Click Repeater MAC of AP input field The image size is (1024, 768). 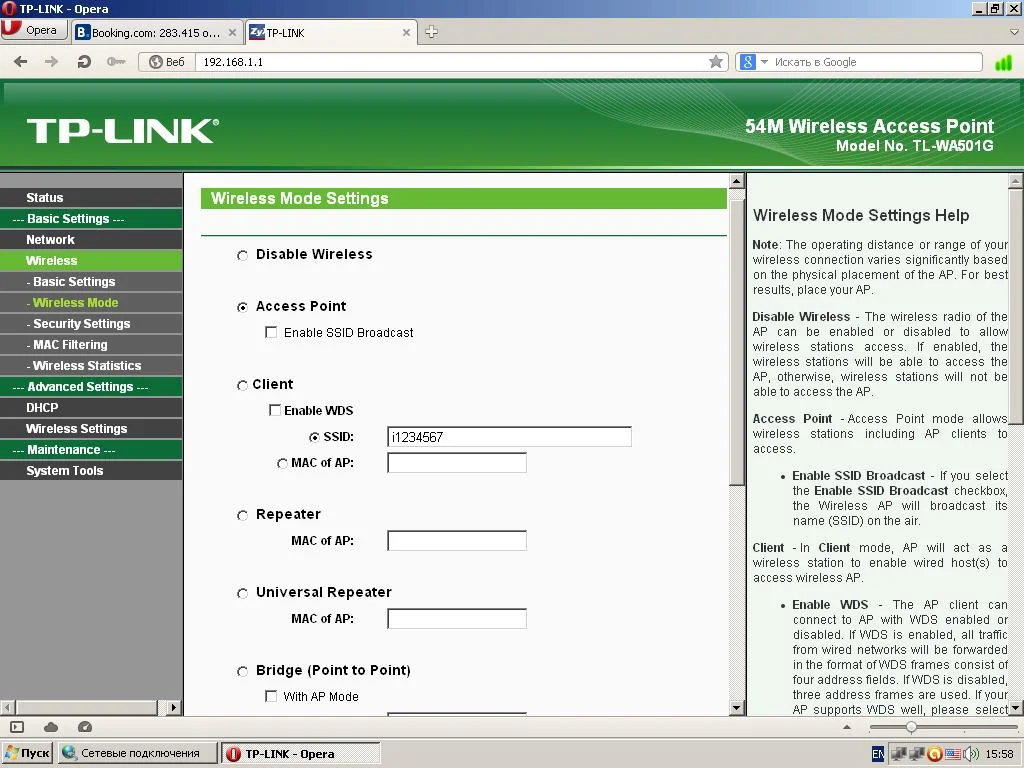coord(456,541)
